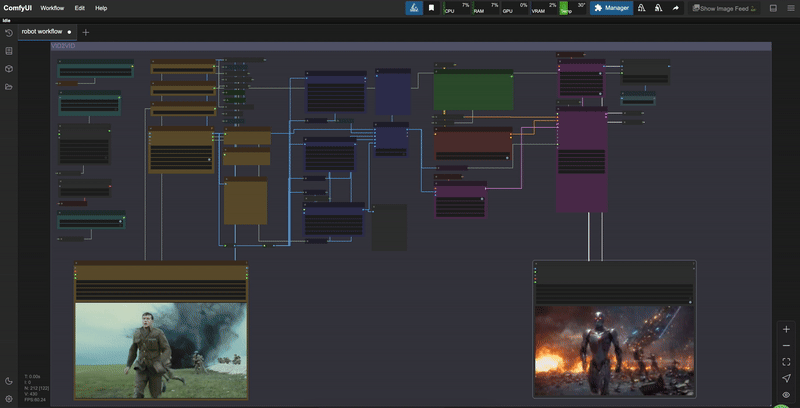Zoom out on canvas with minus button
The image size is (800, 408).
[x=786, y=346]
